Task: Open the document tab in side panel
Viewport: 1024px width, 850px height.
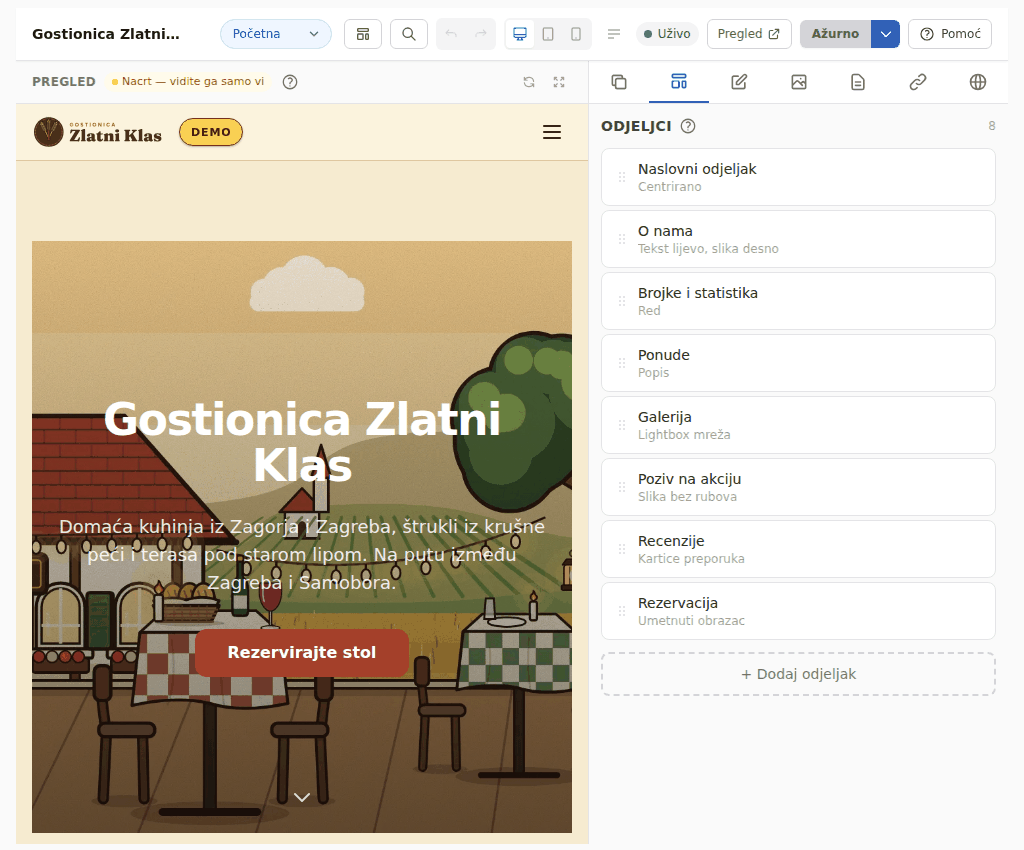Action: pos(858,82)
